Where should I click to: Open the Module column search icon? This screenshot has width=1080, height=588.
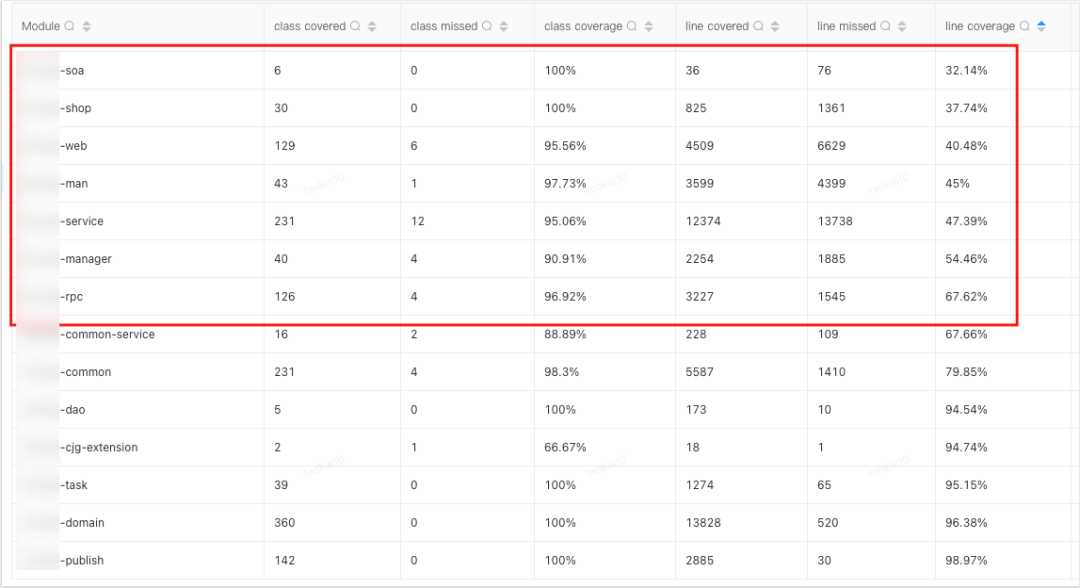click(70, 26)
